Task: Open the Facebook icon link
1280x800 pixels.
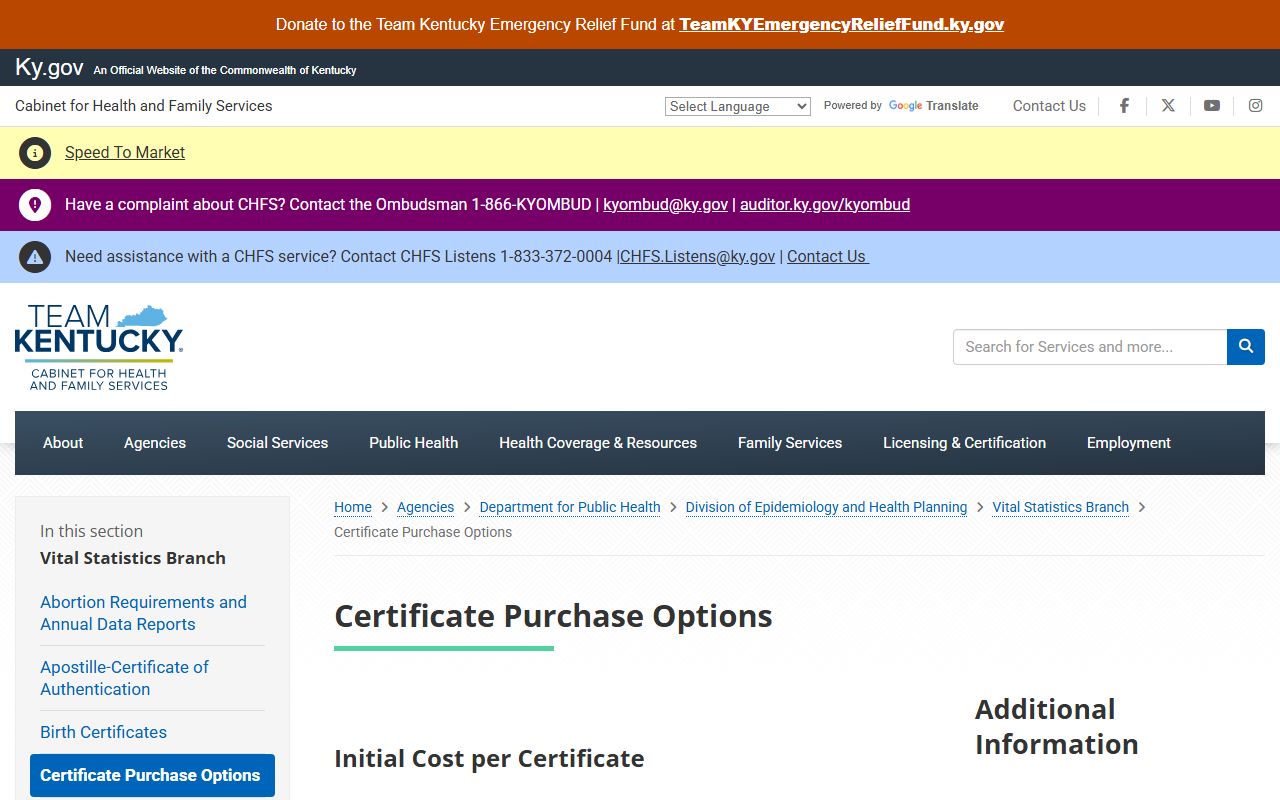Action: (x=1124, y=106)
